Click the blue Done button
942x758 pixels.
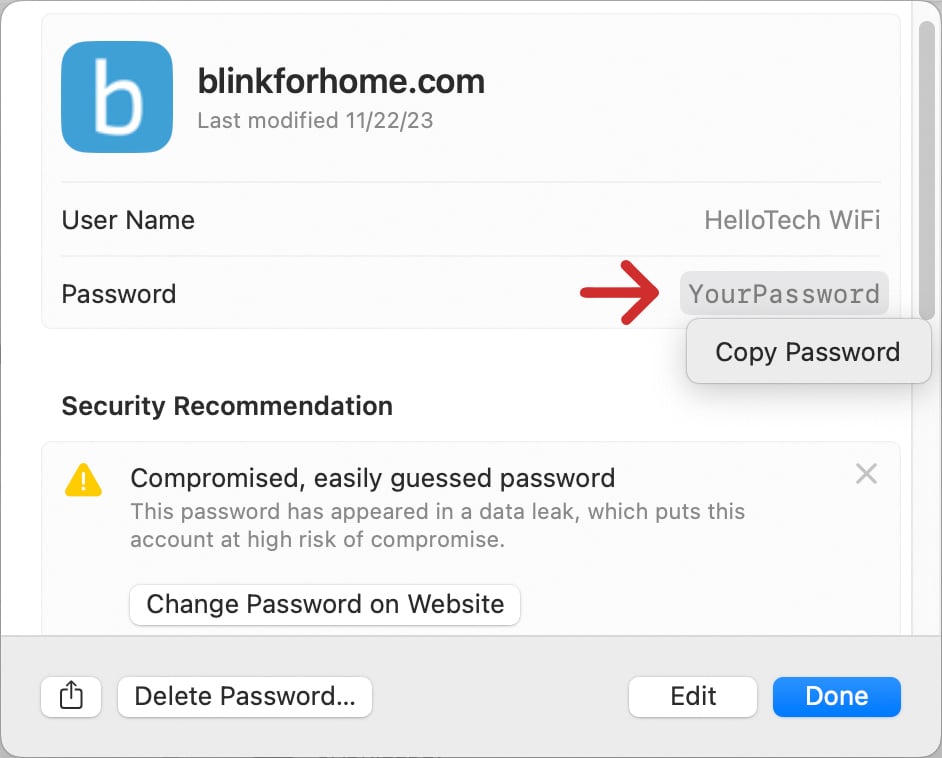[836, 697]
